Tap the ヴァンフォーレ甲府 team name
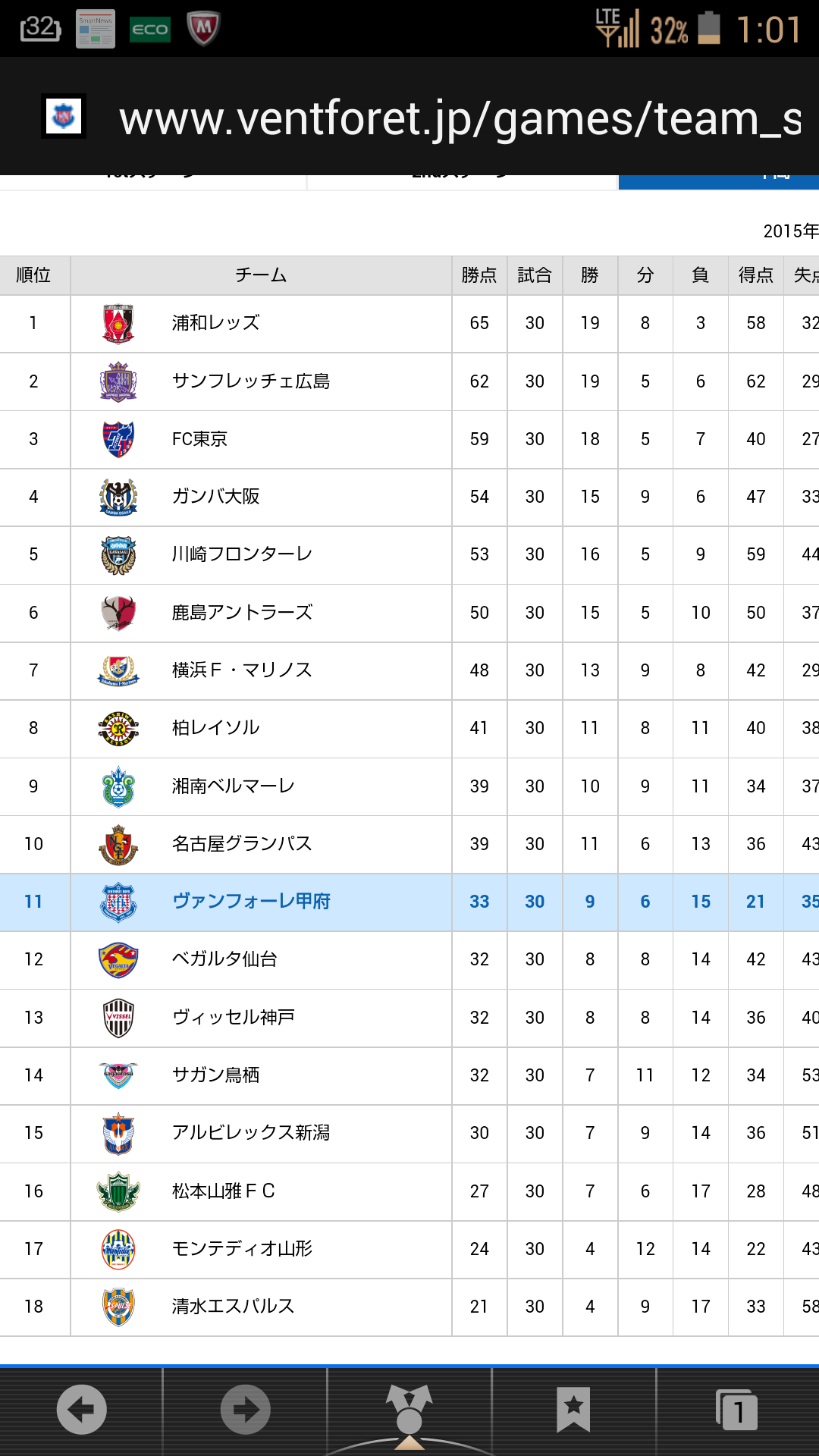The image size is (819, 1456). [x=251, y=902]
